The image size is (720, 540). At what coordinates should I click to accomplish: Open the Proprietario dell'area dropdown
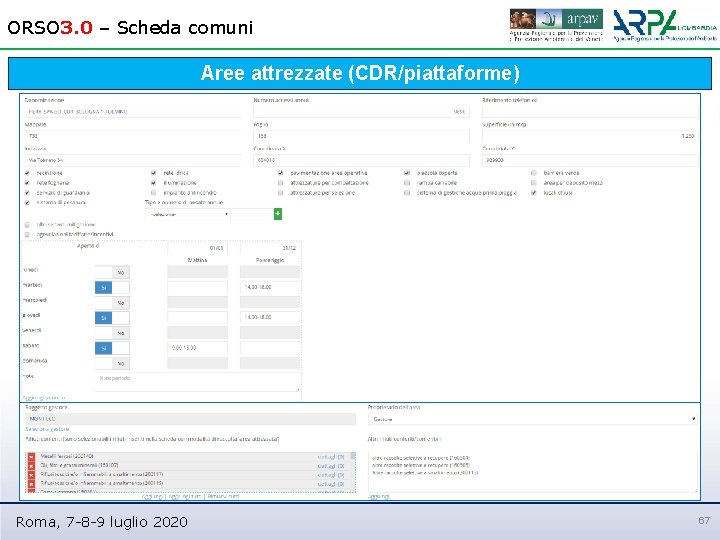533,419
